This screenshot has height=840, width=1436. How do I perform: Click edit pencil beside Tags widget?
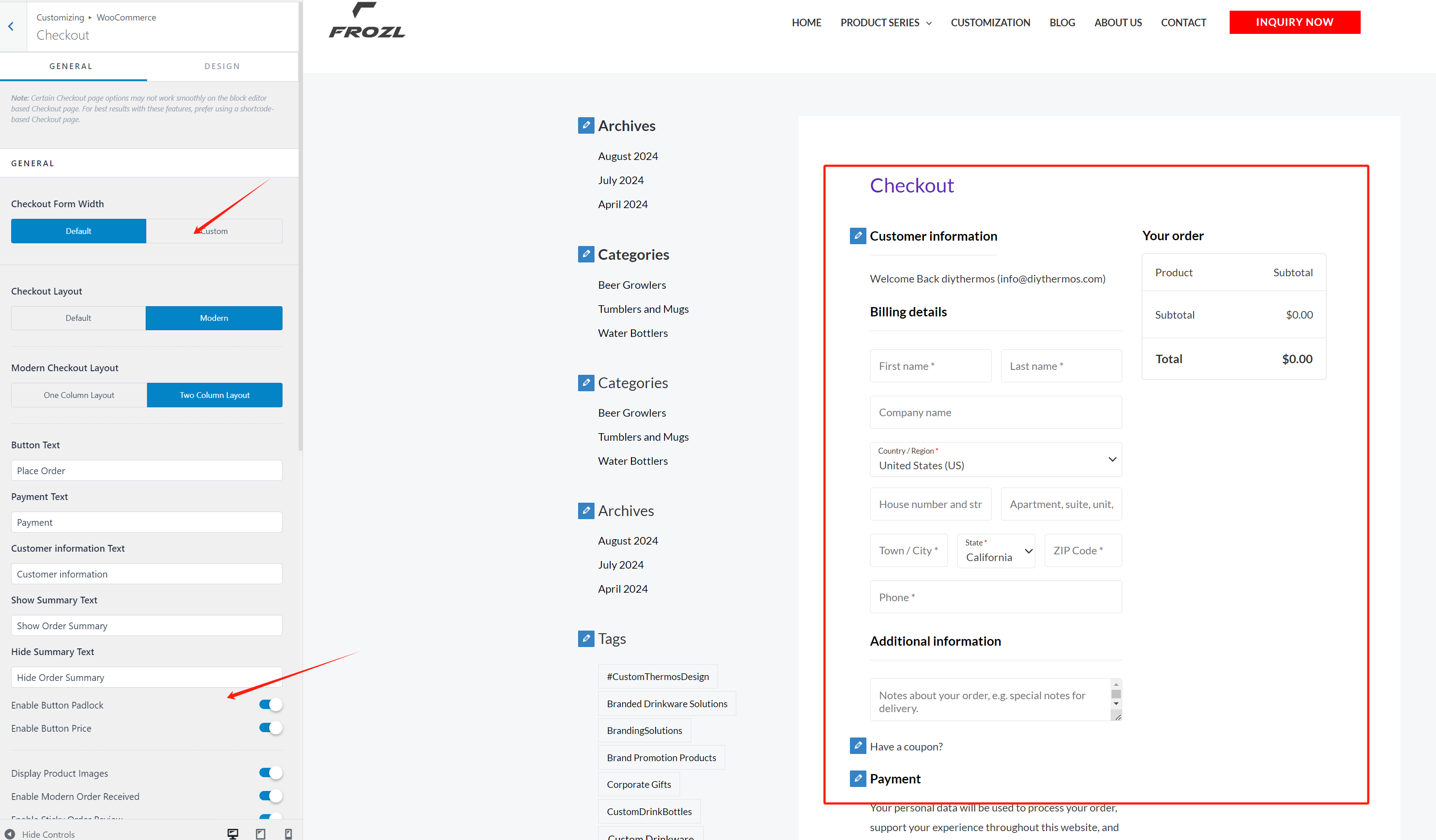tap(586, 638)
